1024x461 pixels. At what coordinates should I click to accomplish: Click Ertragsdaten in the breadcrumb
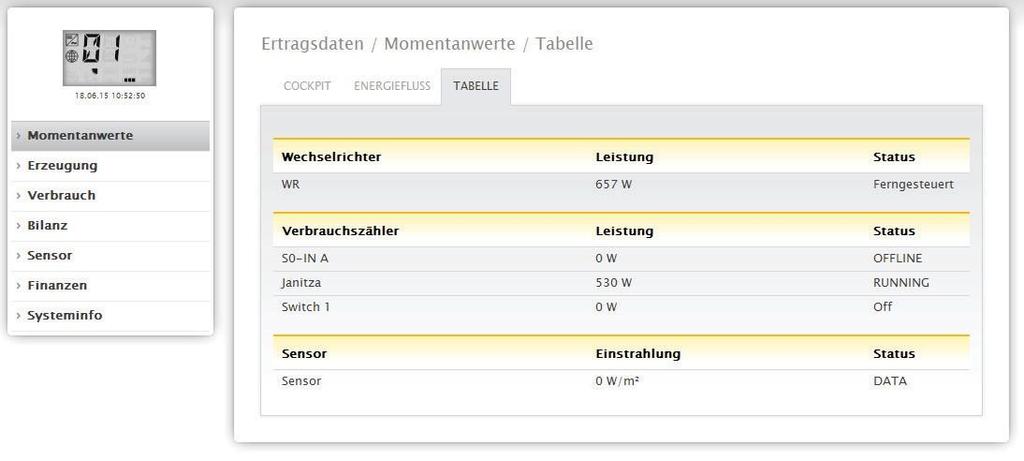pos(312,44)
